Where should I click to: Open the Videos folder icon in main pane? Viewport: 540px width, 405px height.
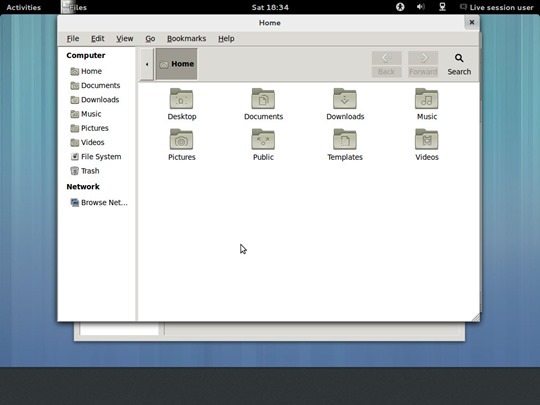(427, 139)
